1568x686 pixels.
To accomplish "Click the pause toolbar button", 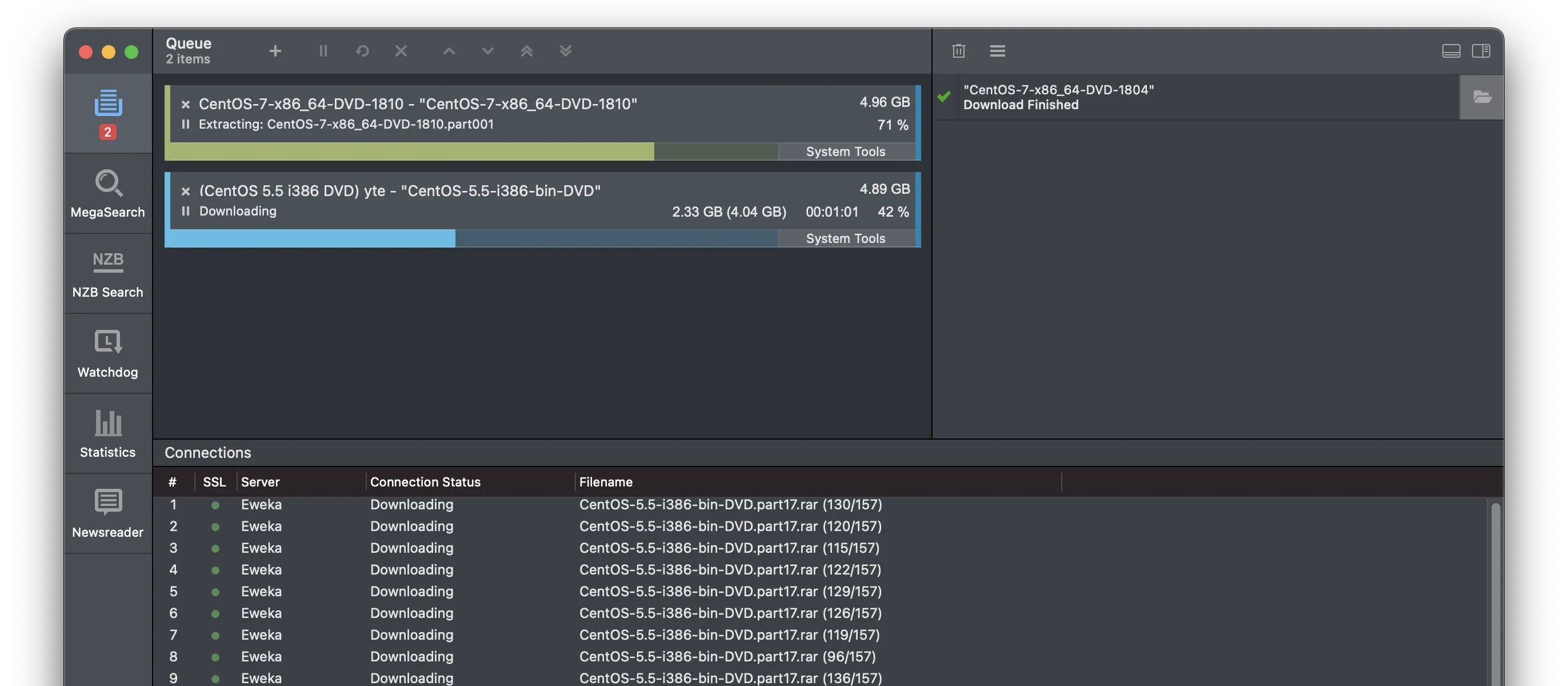I will [323, 51].
